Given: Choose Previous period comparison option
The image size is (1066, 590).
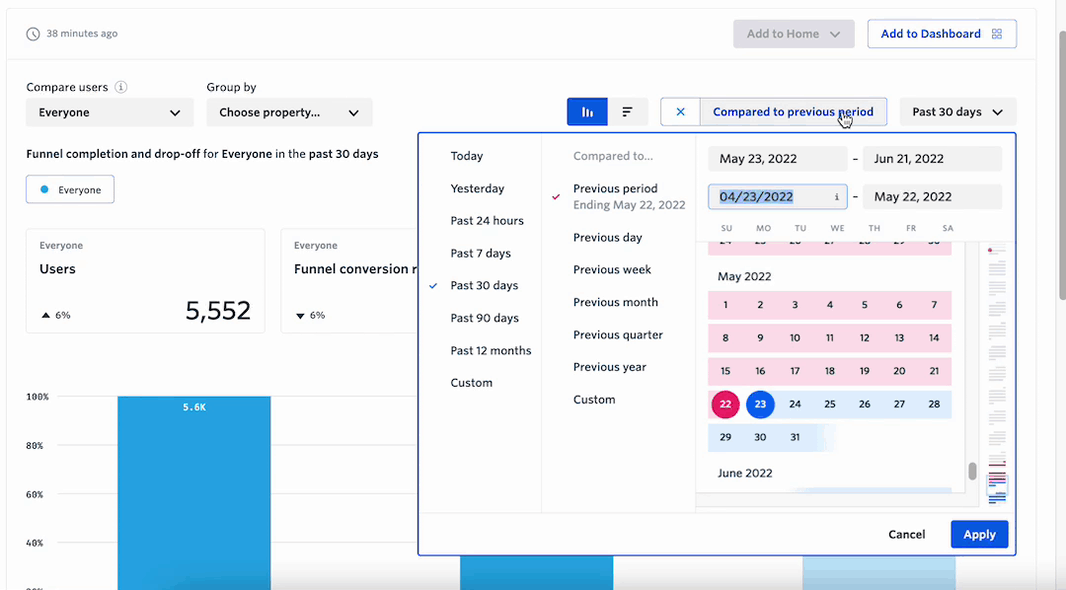Looking at the screenshot, I should pos(615,189).
